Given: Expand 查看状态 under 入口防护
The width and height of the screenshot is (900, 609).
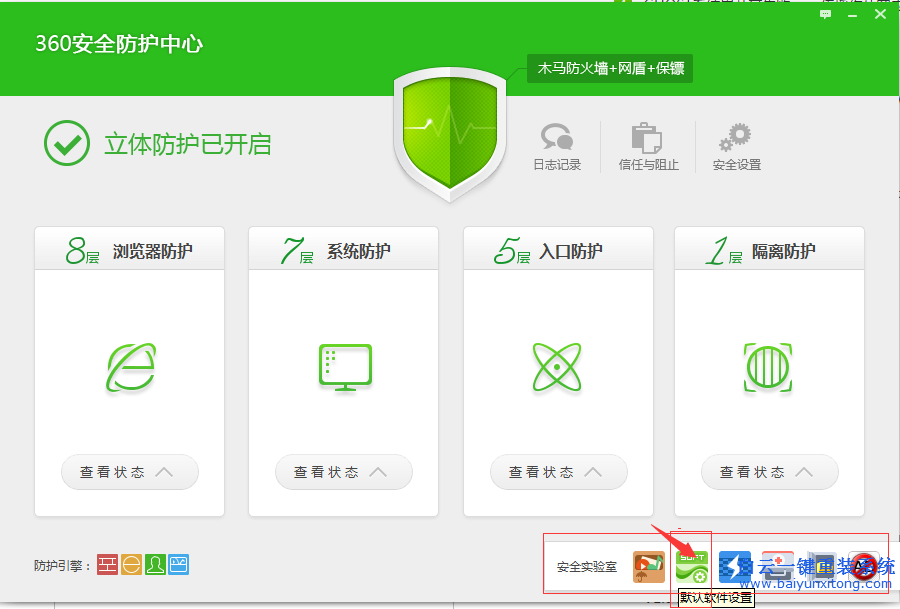Looking at the screenshot, I should (558, 472).
